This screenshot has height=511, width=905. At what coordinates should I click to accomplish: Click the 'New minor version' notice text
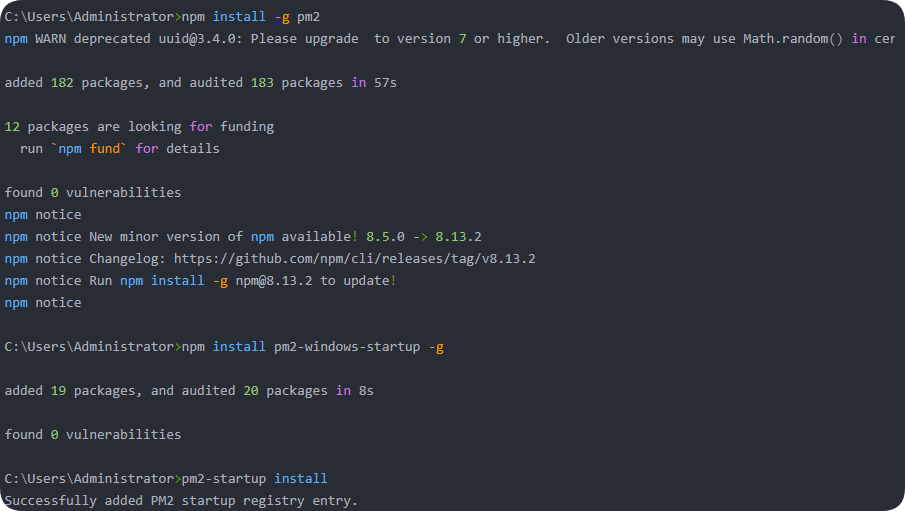pyautogui.click(x=155, y=237)
